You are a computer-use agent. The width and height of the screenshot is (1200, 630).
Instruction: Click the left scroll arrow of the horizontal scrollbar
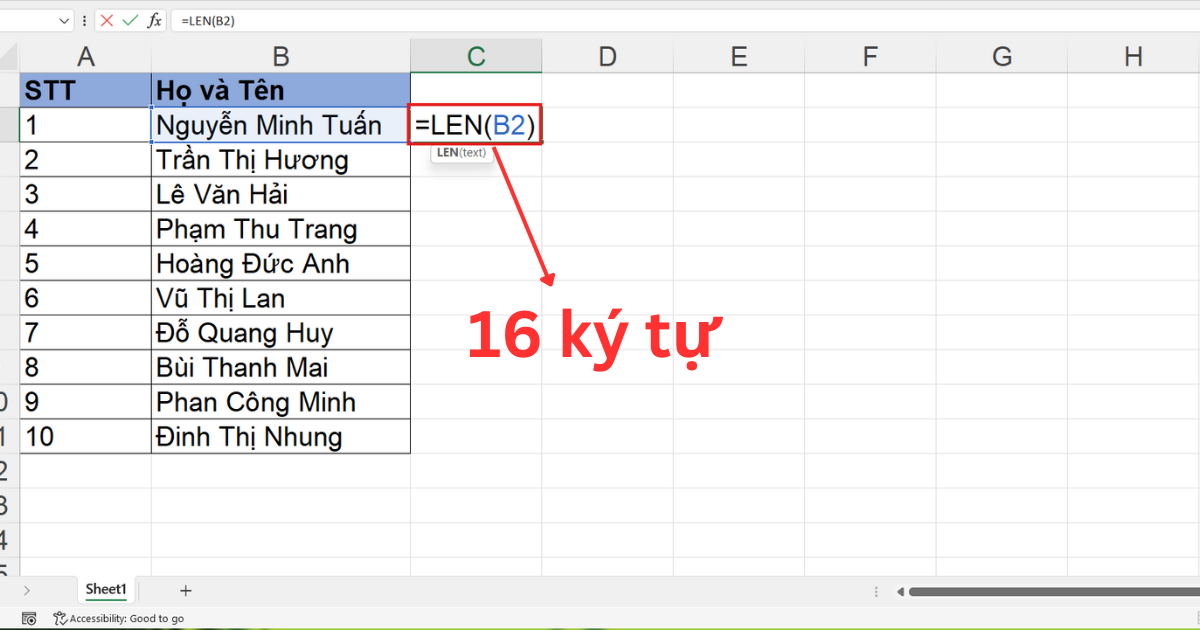(x=901, y=591)
